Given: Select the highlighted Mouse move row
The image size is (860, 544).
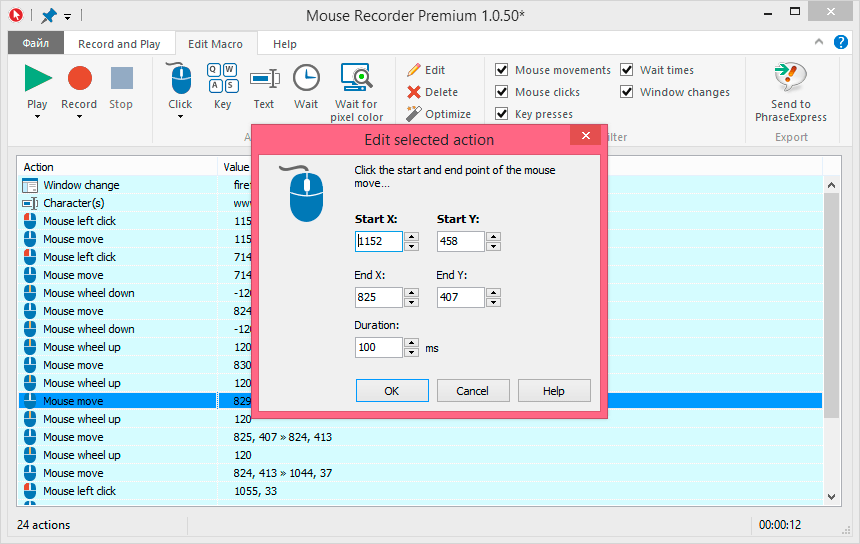Looking at the screenshot, I should (420, 401).
